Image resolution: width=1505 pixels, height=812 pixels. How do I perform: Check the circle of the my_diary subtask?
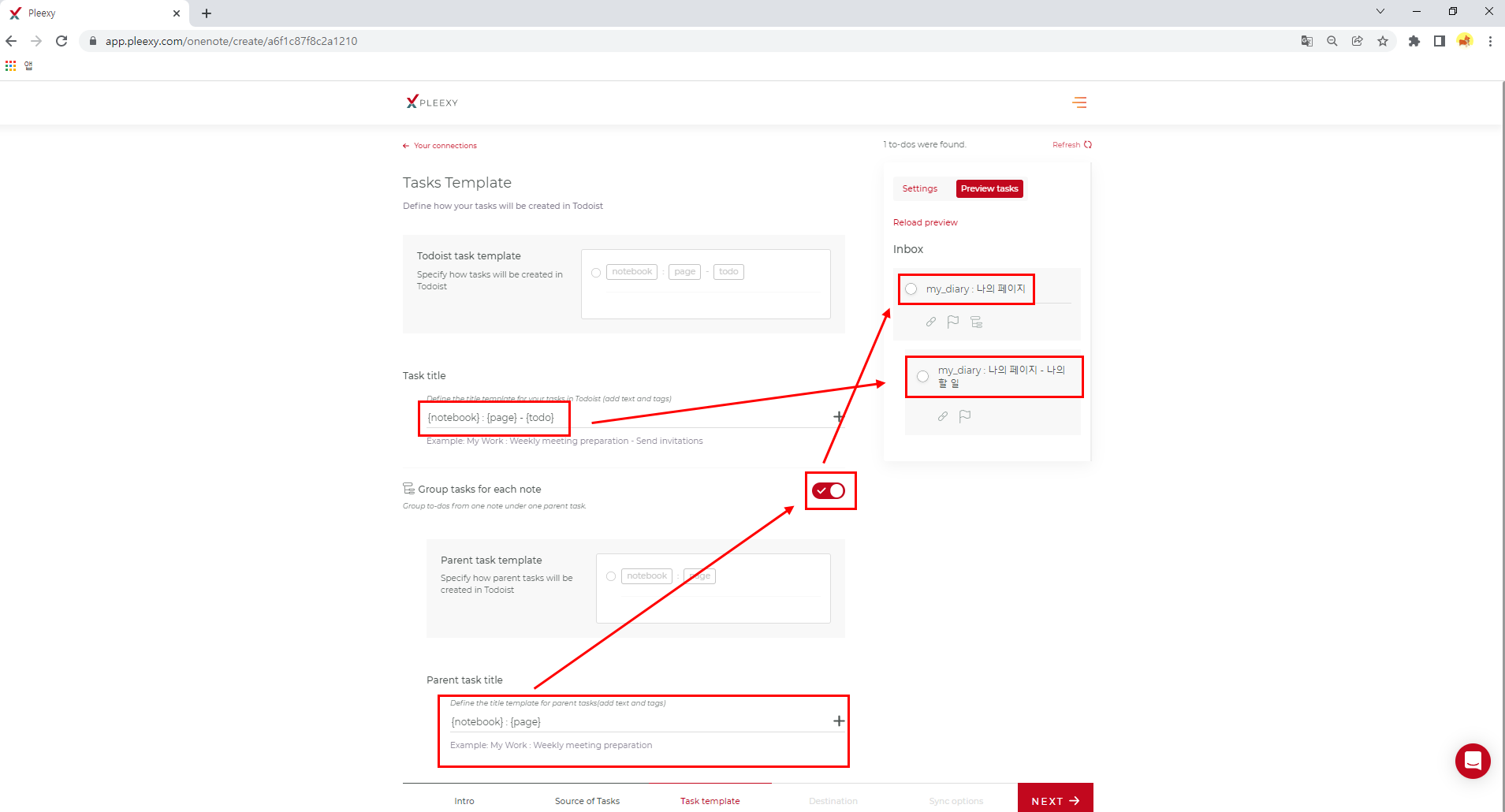tap(923, 377)
